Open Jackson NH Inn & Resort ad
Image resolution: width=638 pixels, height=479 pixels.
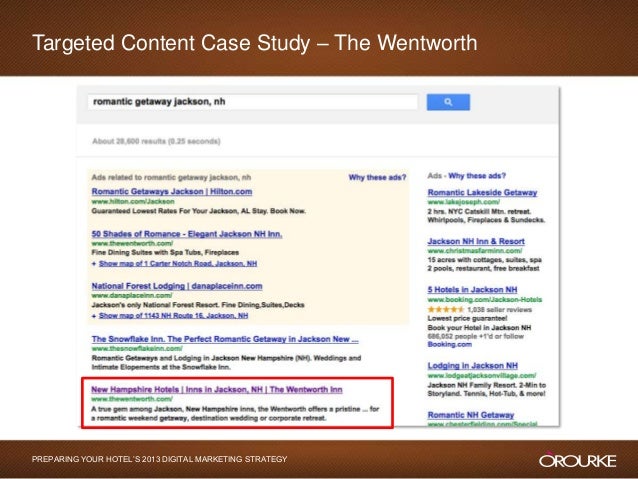pos(476,241)
